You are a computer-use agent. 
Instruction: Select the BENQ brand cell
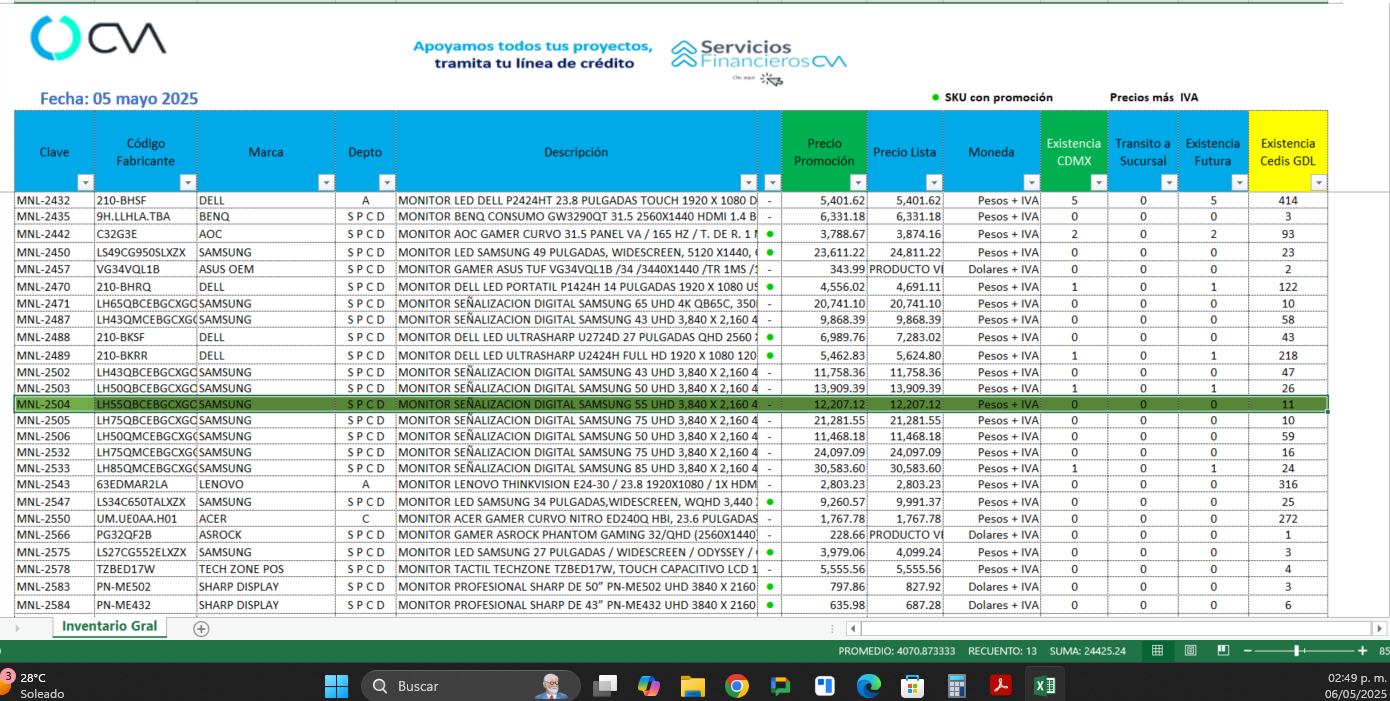click(x=266, y=217)
